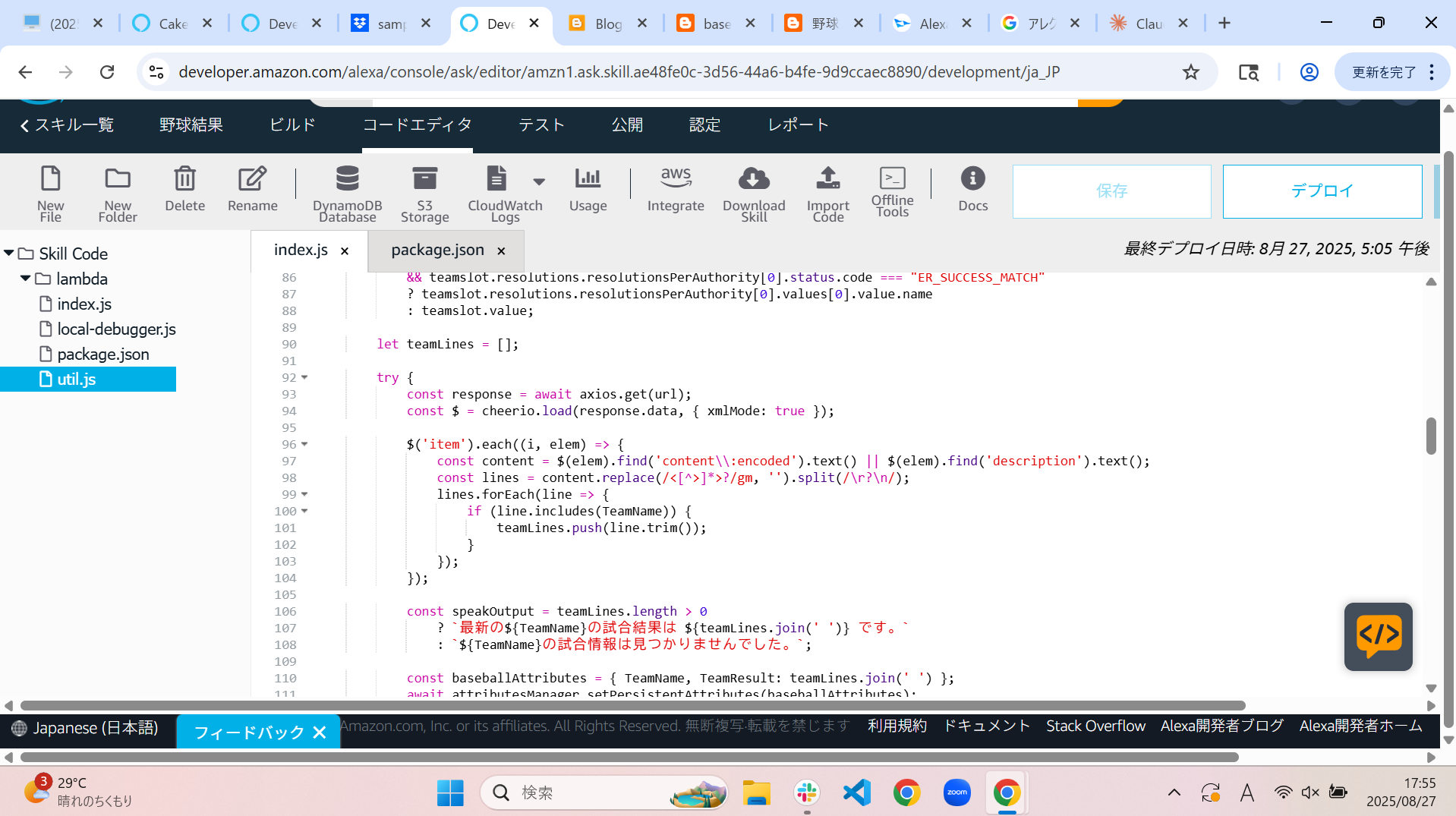
Task: Collapse the Skill Code tree folder
Action: 9,254
